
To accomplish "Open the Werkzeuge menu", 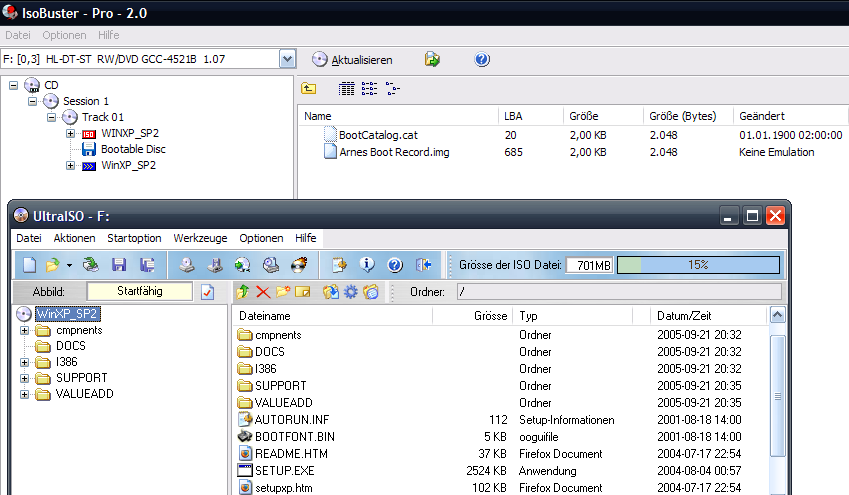I will click(x=200, y=238).
